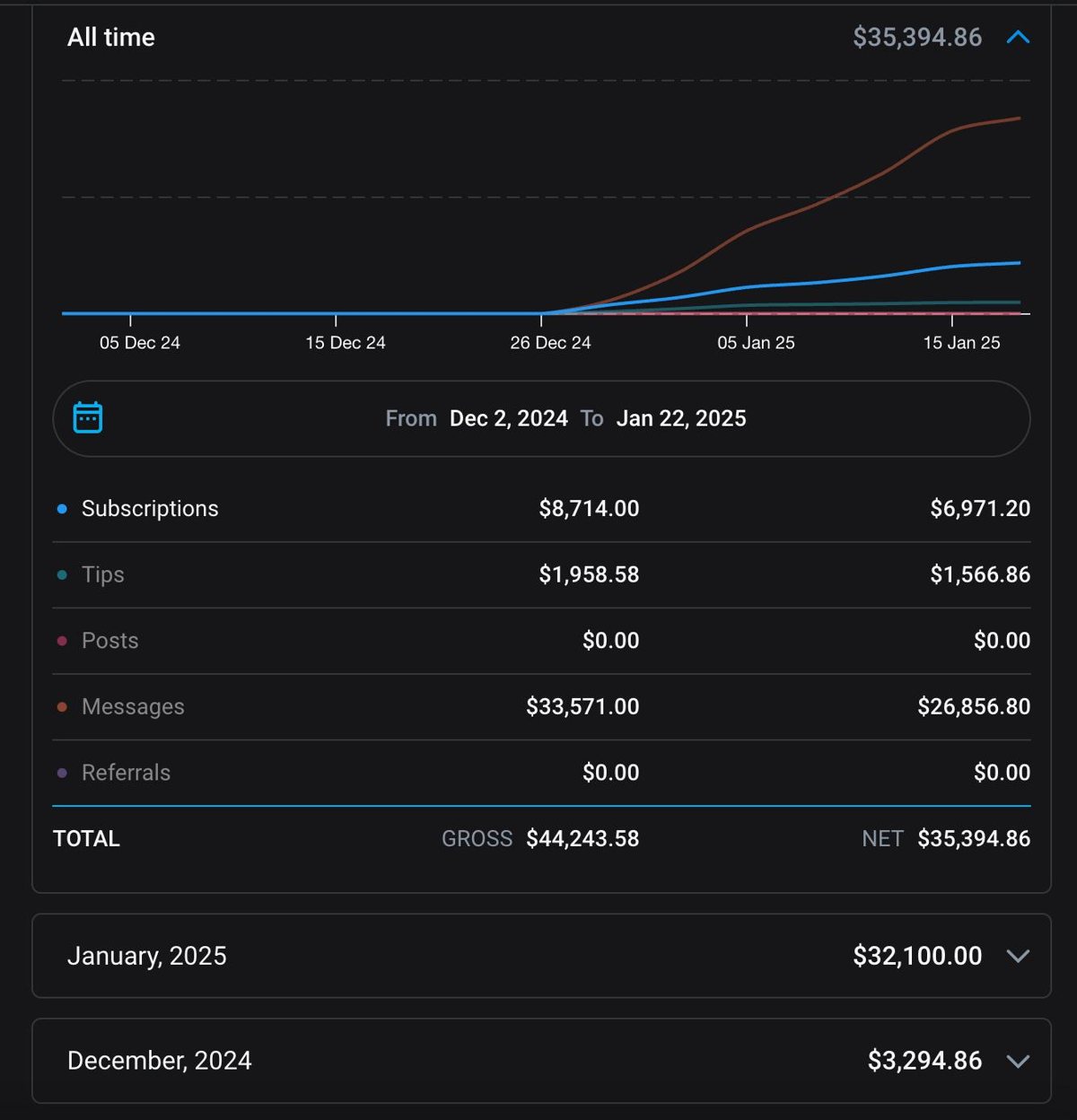Click December, 2024 amount $3,294.86
Screen dimensions: 1077x1120
pos(924,1061)
